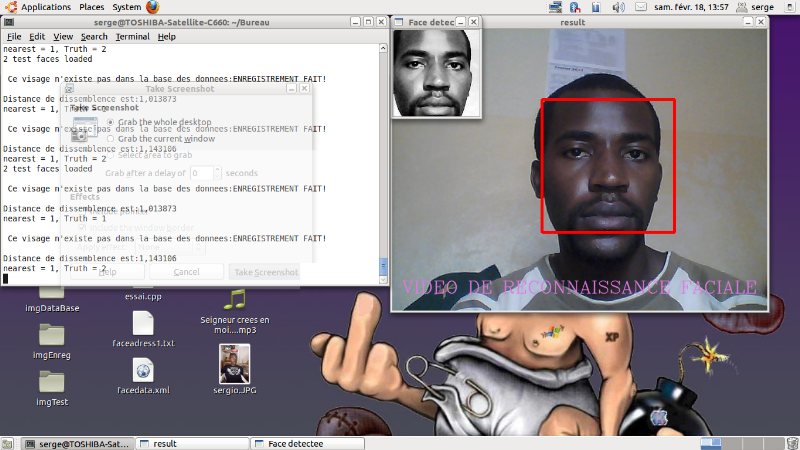The image size is (800, 450).
Task: Launch Firefox from the top panel
Action: pyautogui.click(x=153, y=7)
